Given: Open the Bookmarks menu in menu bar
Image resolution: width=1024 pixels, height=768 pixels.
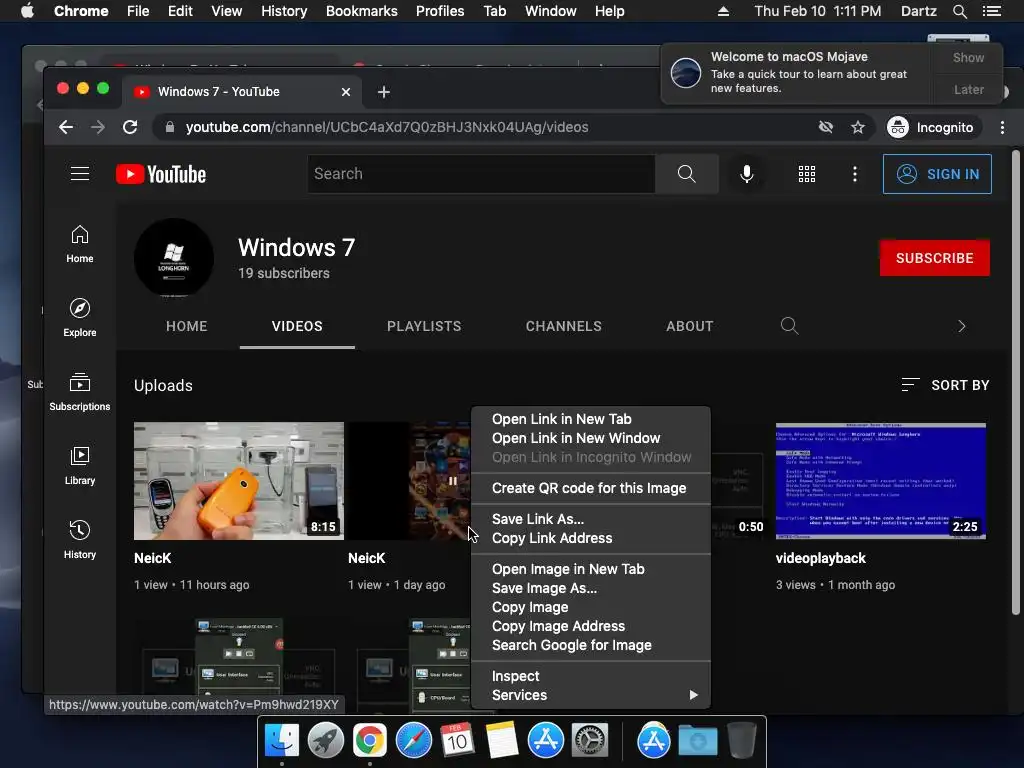Looking at the screenshot, I should (362, 11).
